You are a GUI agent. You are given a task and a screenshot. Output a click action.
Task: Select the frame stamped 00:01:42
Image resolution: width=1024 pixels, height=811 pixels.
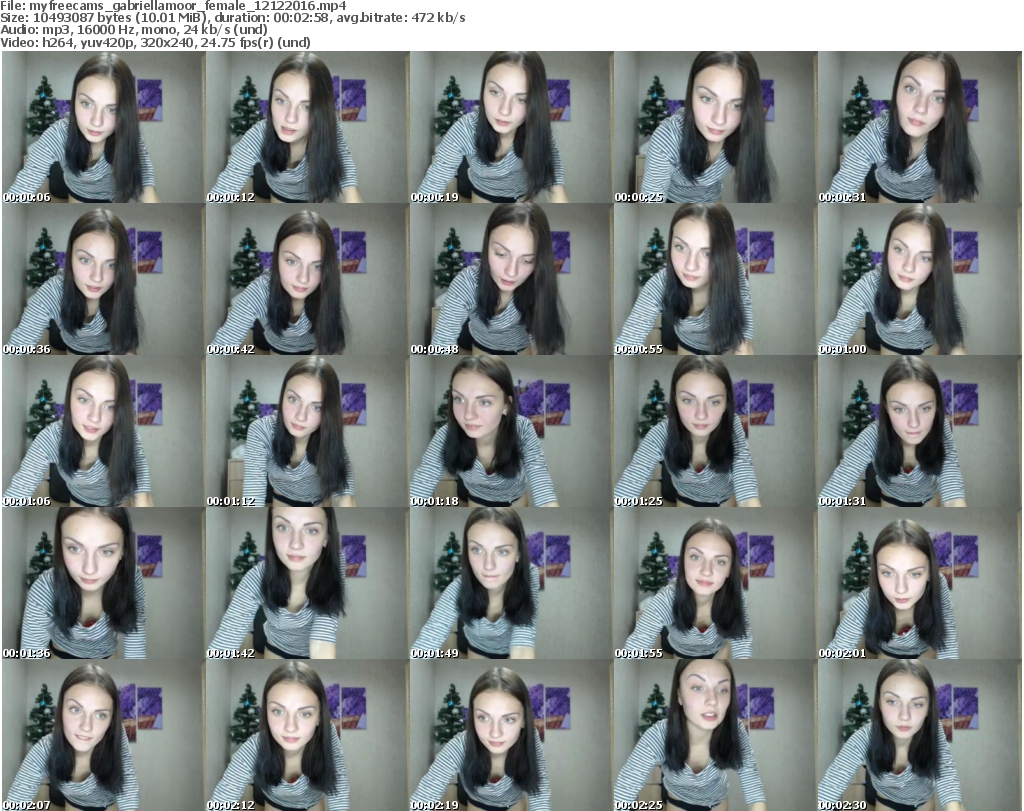pos(307,584)
